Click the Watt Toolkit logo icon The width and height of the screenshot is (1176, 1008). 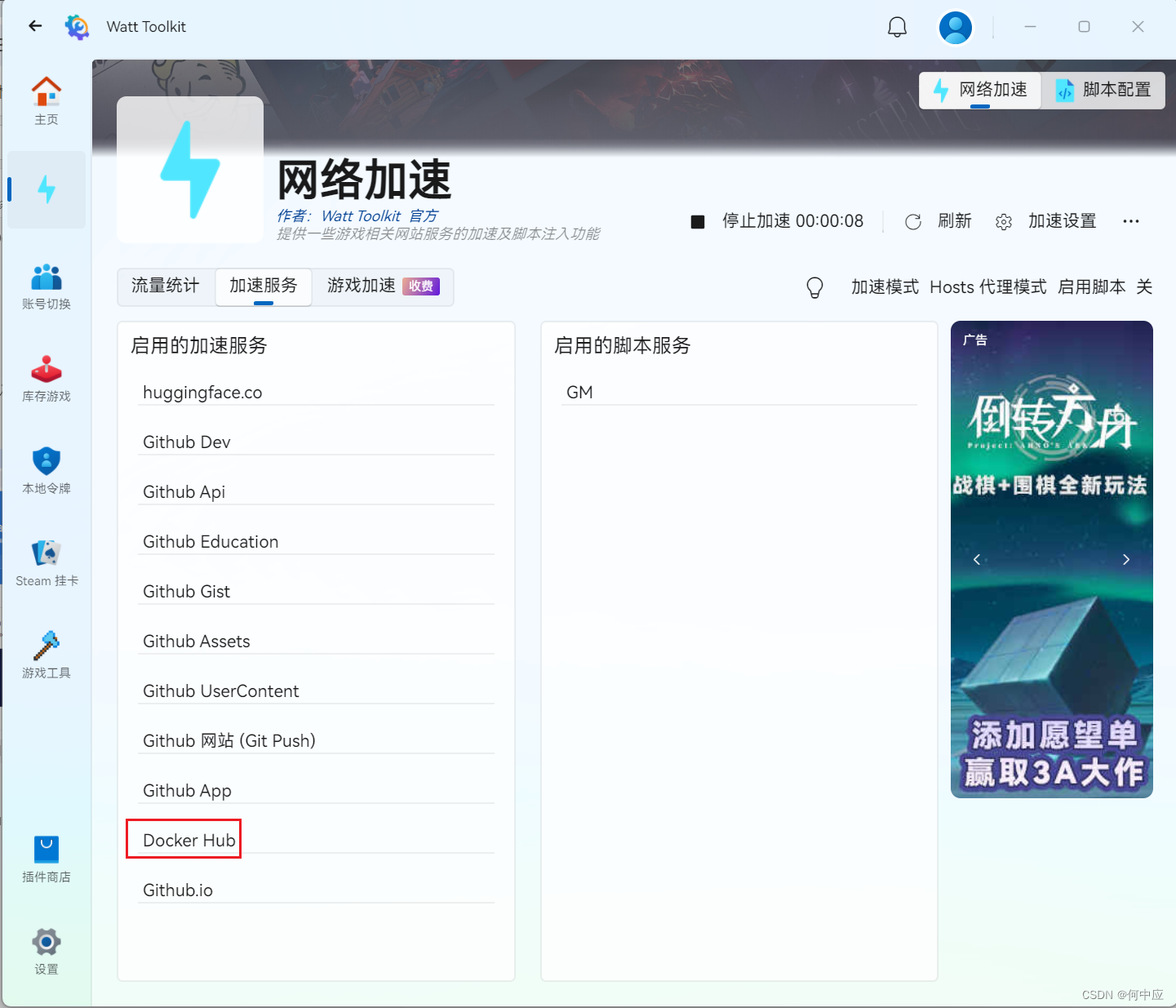[78, 27]
